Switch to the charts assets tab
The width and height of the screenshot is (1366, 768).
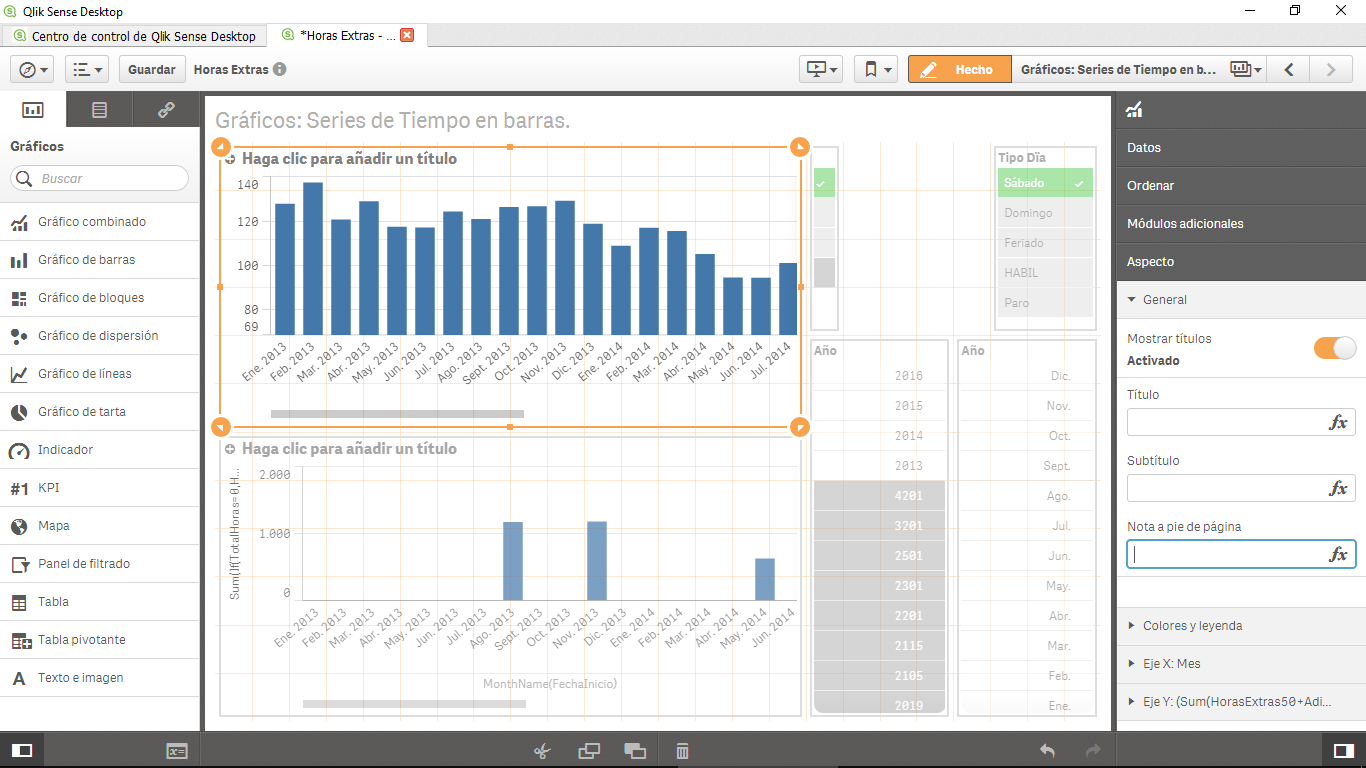tap(33, 110)
